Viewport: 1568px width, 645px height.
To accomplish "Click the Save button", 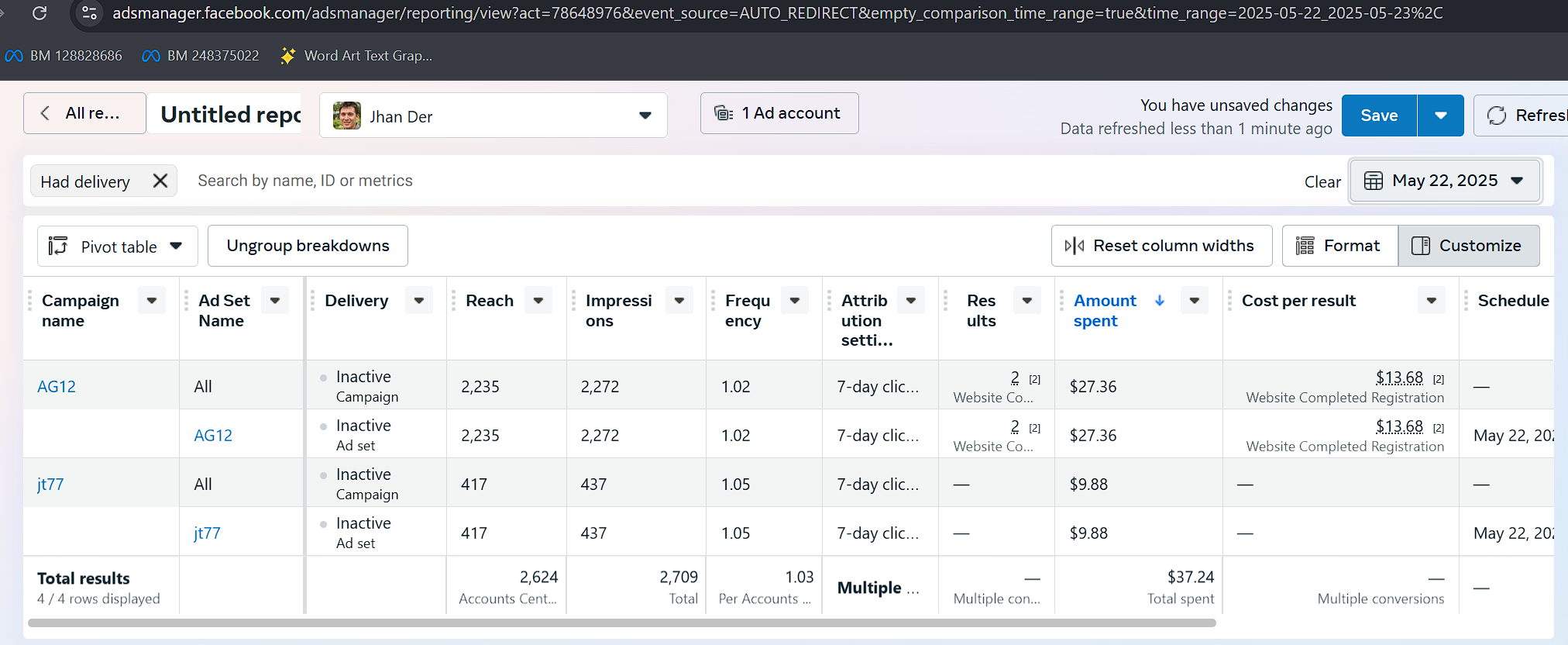I will [x=1379, y=116].
